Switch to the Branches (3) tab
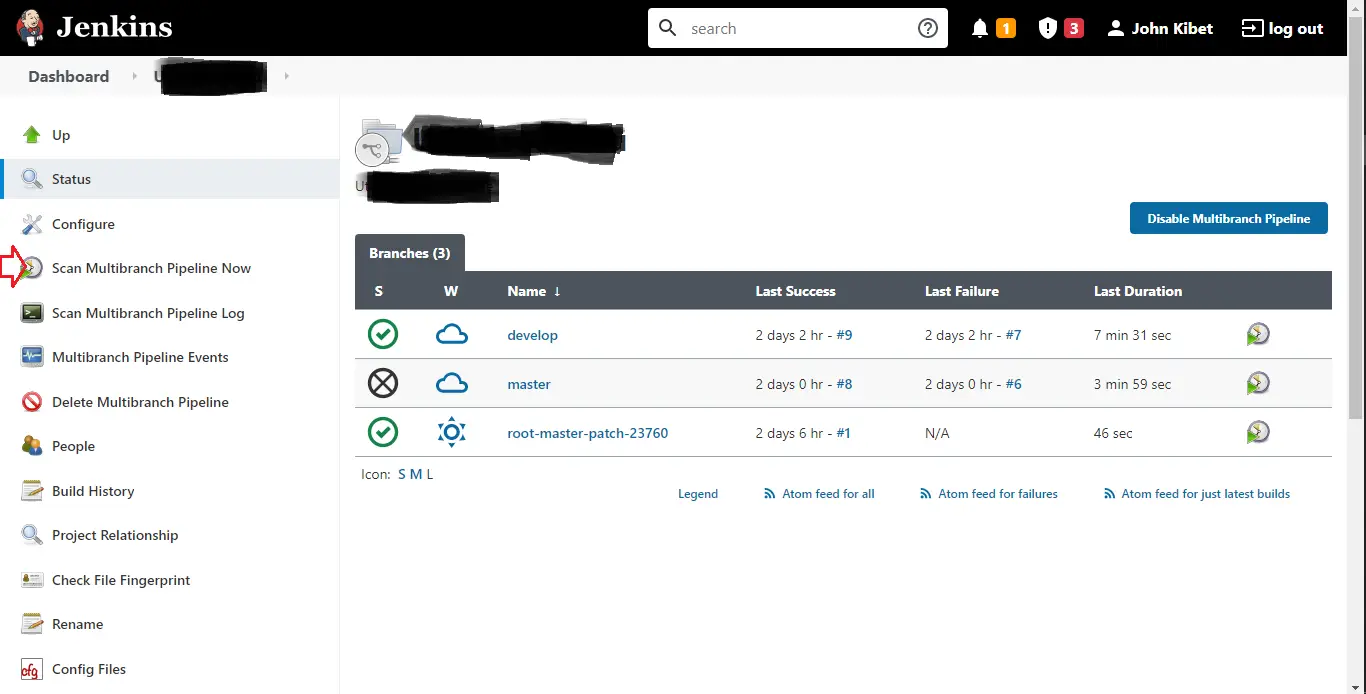 (x=409, y=252)
